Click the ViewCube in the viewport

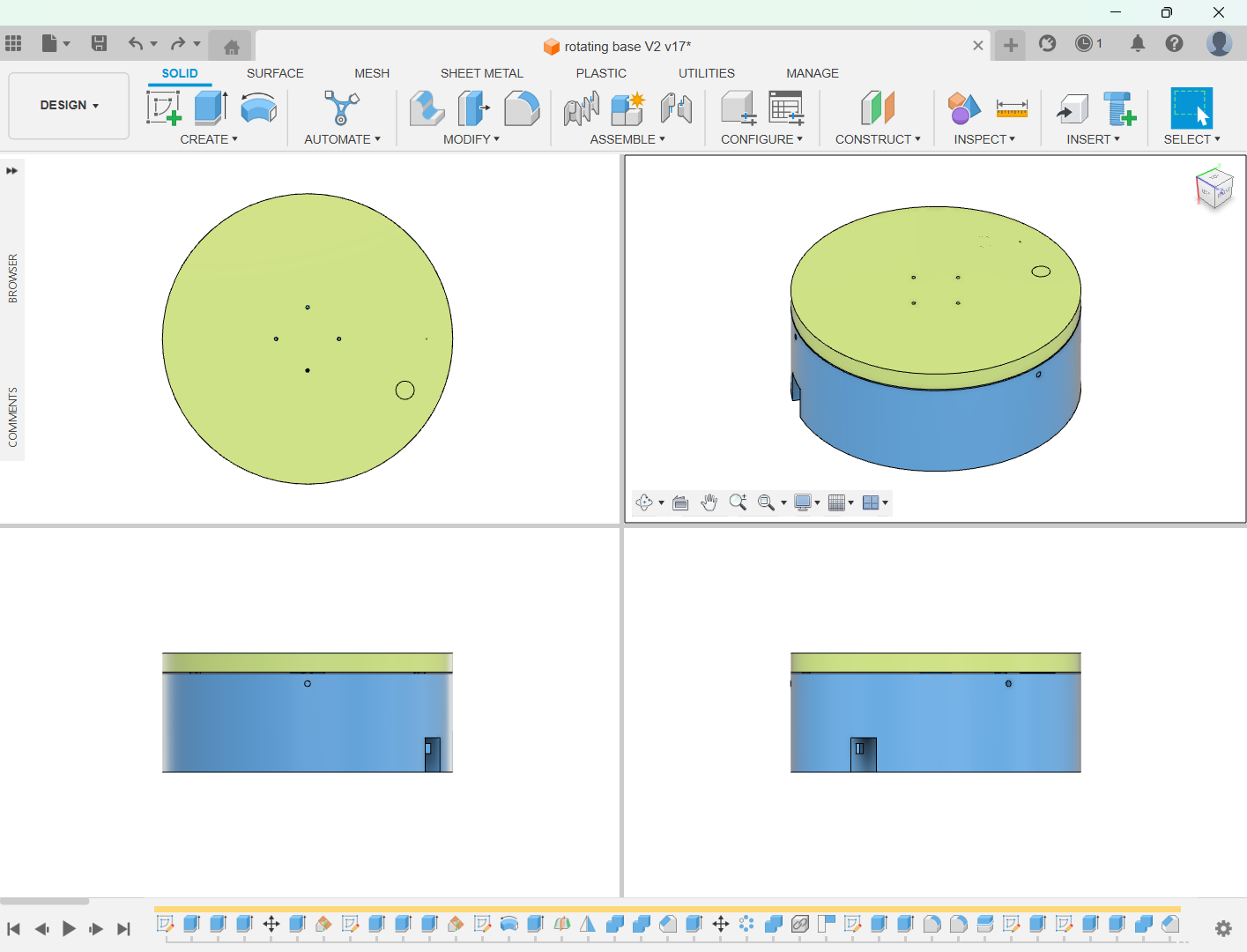1214,189
